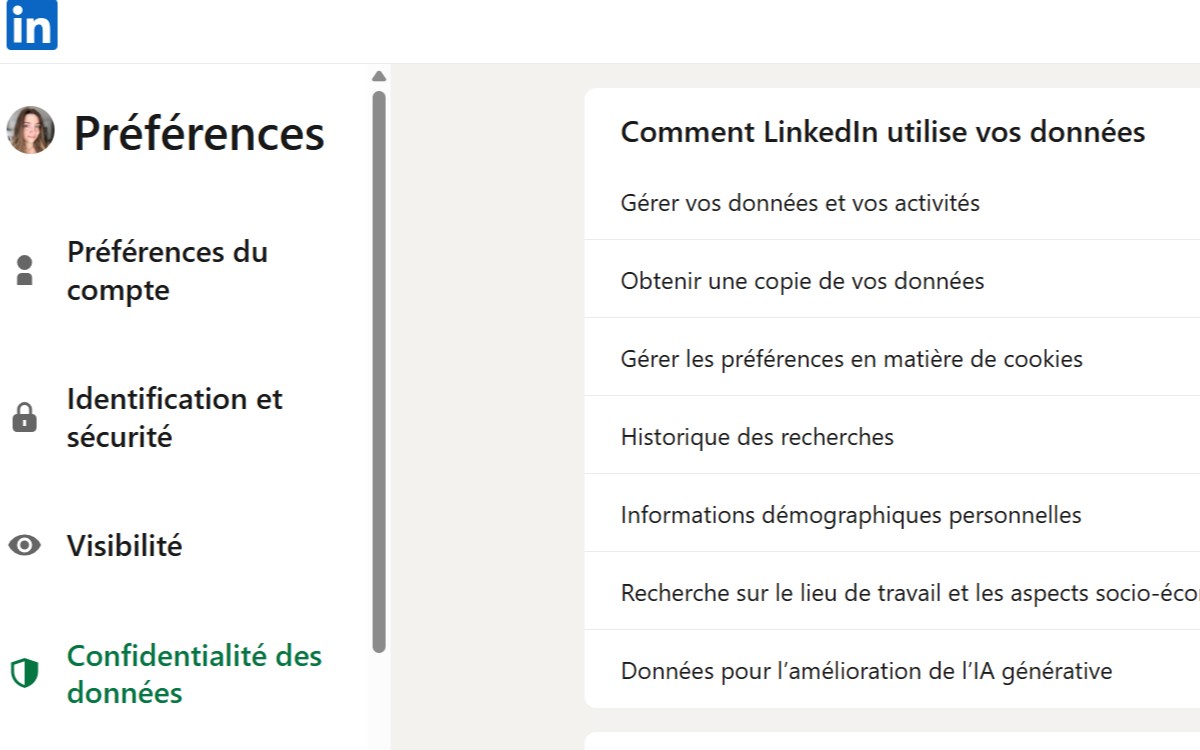This screenshot has width=1200, height=750.
Task: Select the eye icon beside Visibilité
Action: coord(24,546)
